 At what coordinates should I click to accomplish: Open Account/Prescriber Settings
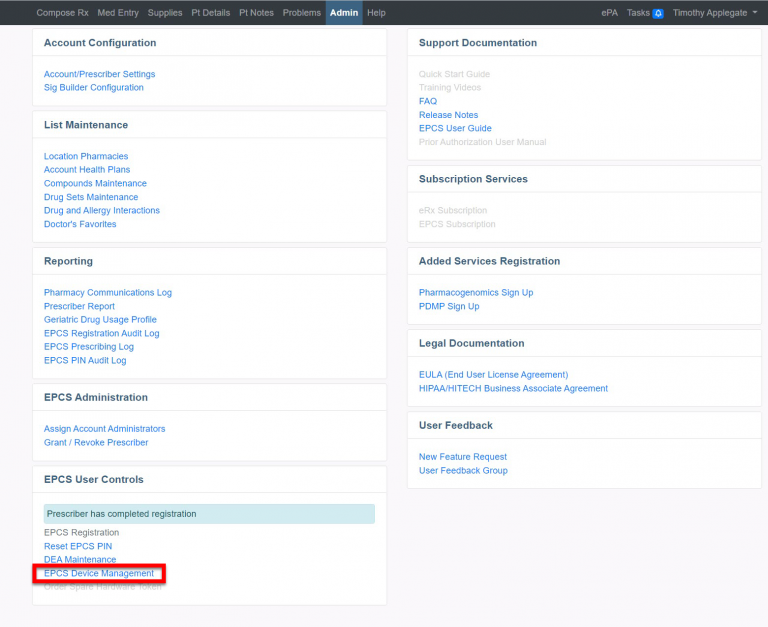(x=99, y=74)
